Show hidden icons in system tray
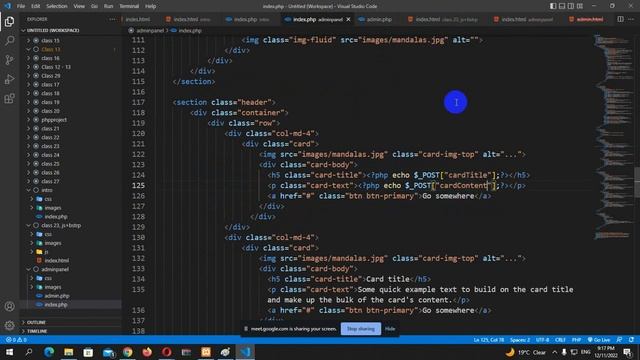Screen dimensions: 640x360 (555, 352)
